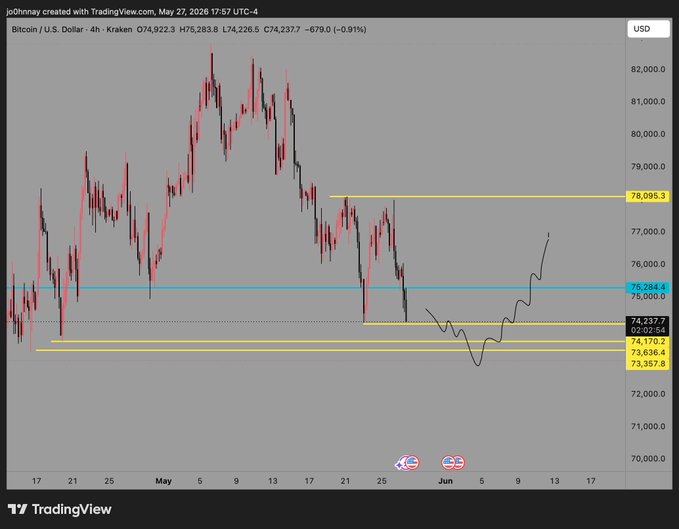Click the 76,000.0 price axis label

648,264
